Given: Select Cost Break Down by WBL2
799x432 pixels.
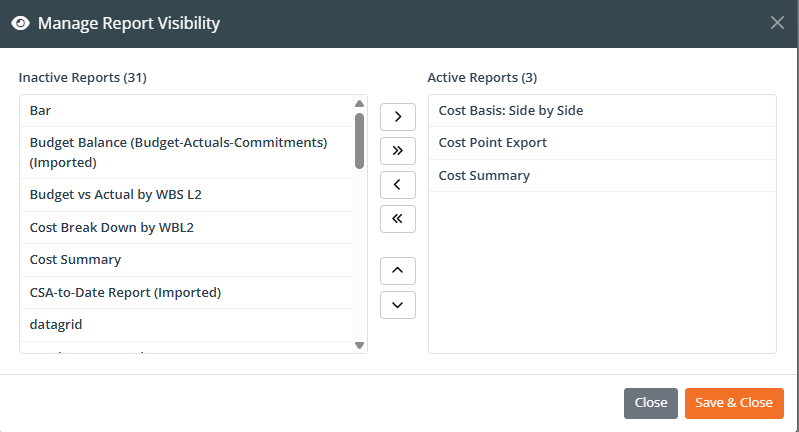Looking at the screenshot, I should pos(186,227).
